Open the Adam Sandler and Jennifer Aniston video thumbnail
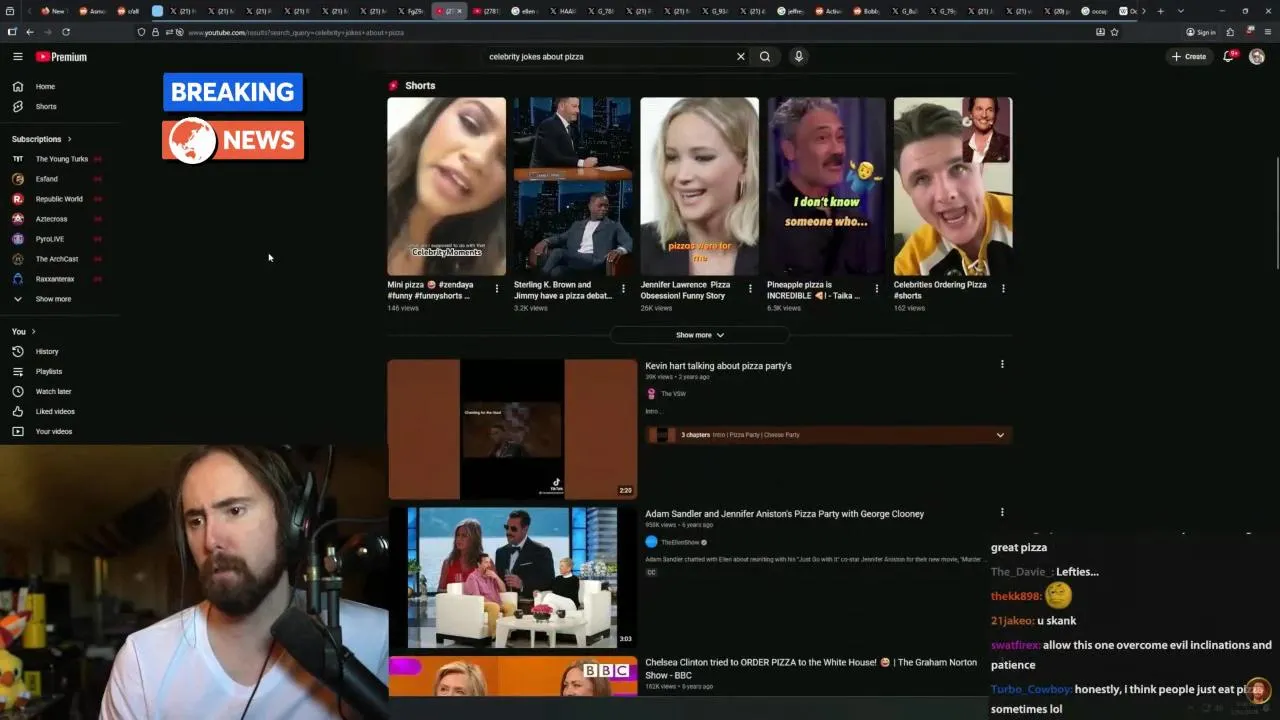Image resolution: width=1280 pixels, height=720 pixels. 512,577
